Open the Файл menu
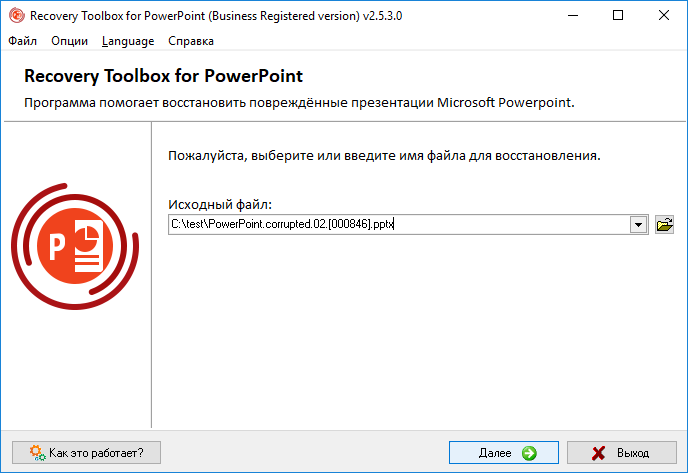Screen dimensions: 688x473 click(x=22, y=41)
